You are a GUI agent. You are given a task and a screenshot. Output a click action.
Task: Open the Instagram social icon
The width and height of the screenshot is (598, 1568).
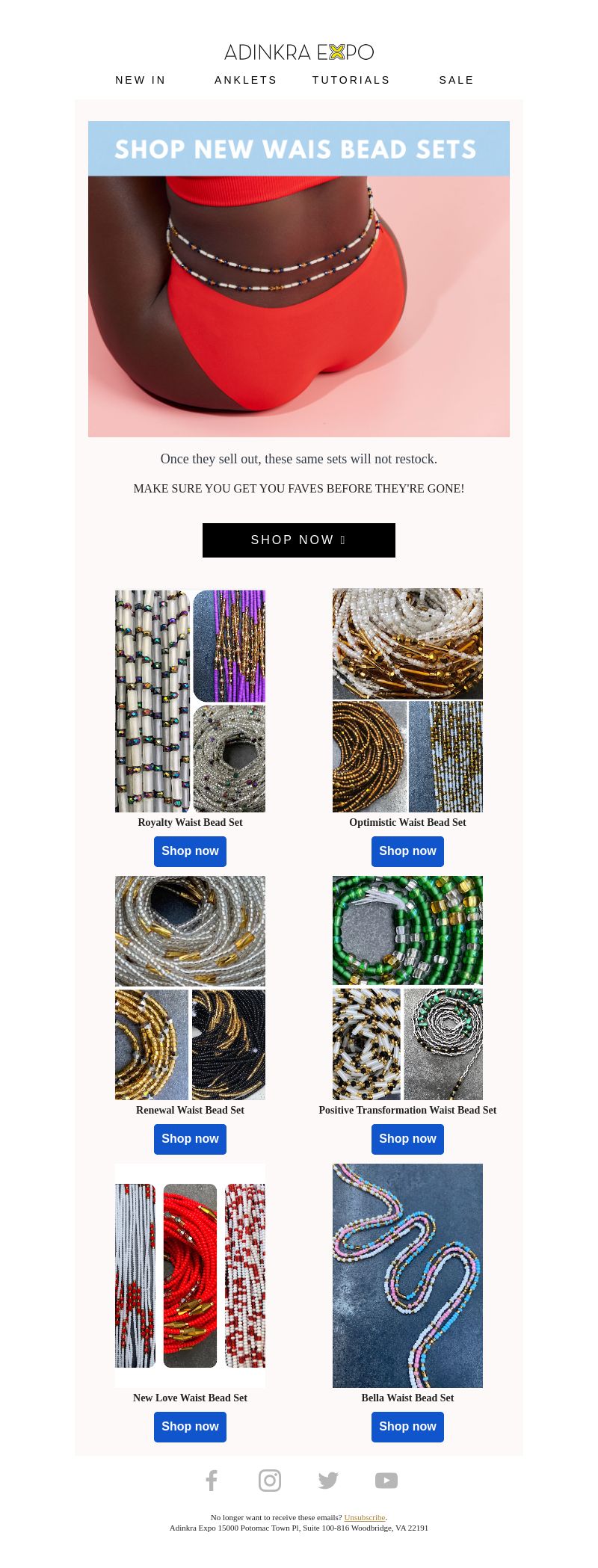coord(270,1480)
